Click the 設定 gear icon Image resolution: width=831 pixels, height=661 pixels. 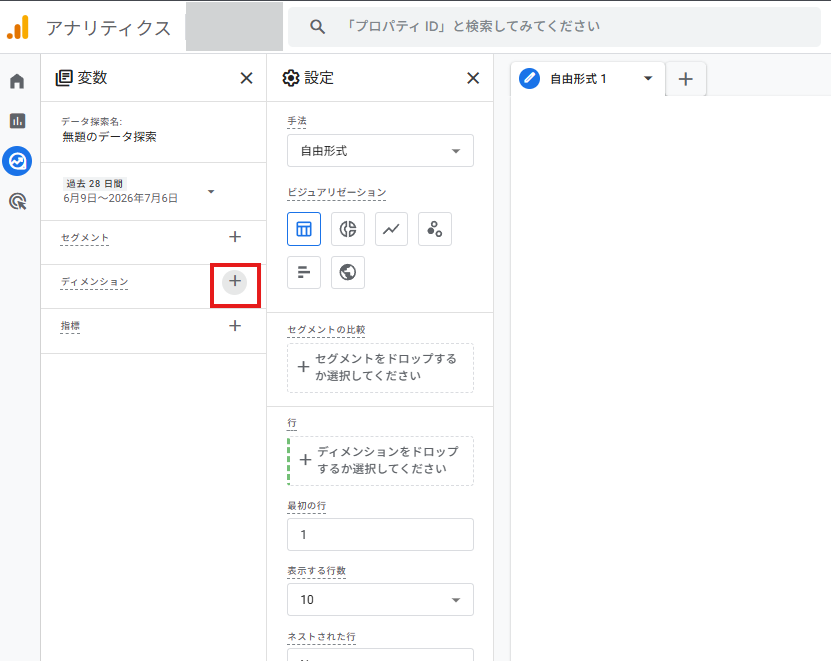(x=290, y=78)
